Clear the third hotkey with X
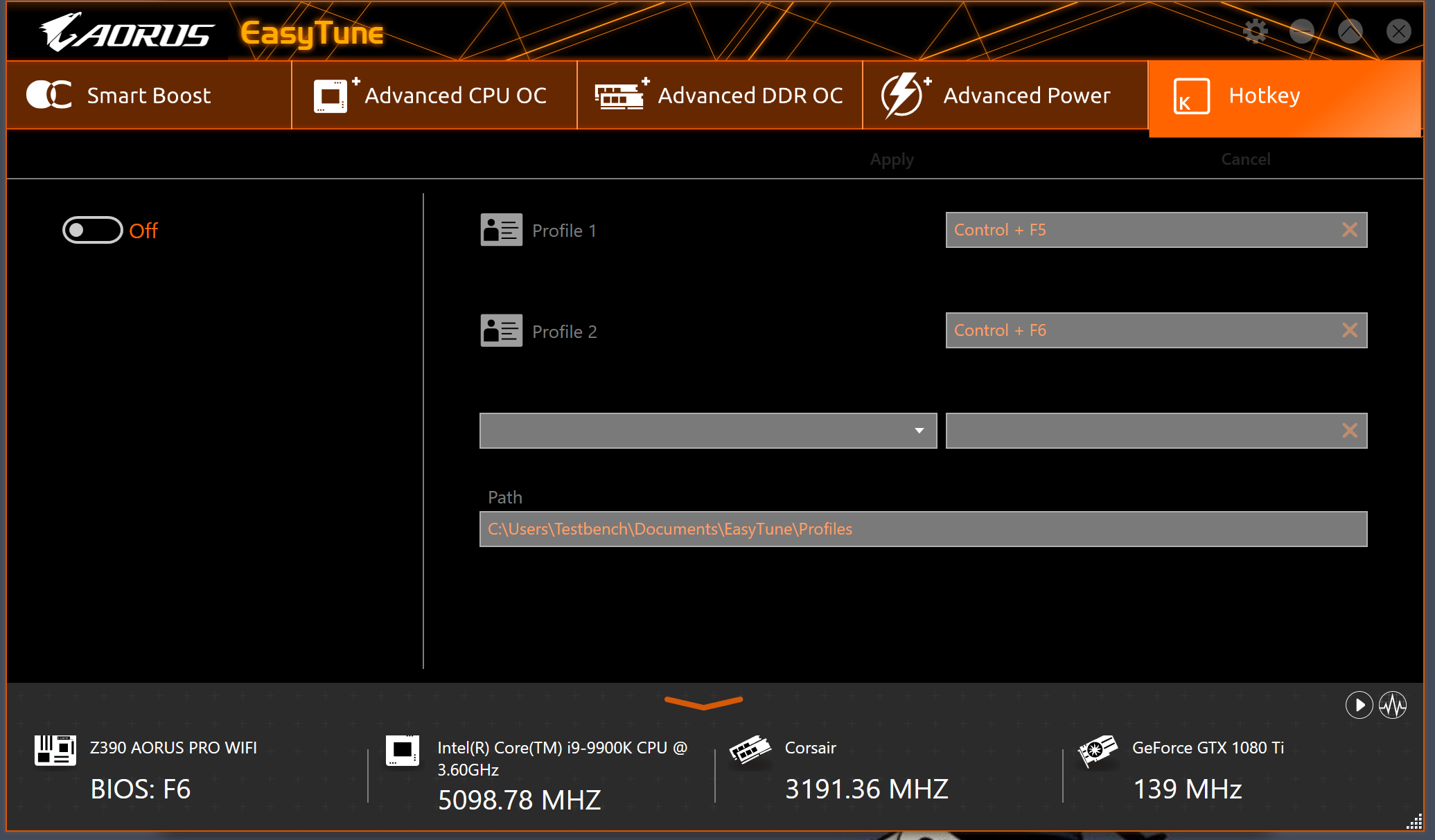This screenshot has height=840, width=1435. click(x=1349, y=431)
